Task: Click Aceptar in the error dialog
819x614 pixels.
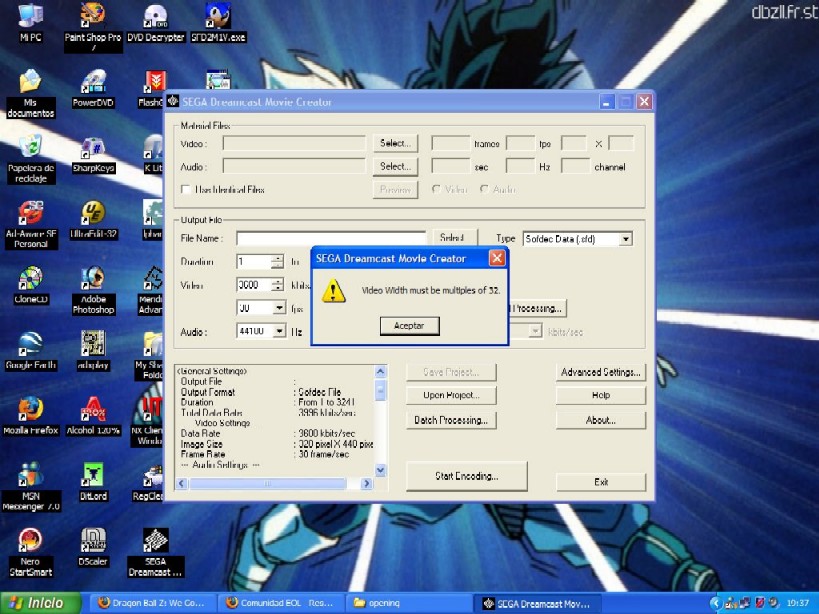Action: (410, 326)
